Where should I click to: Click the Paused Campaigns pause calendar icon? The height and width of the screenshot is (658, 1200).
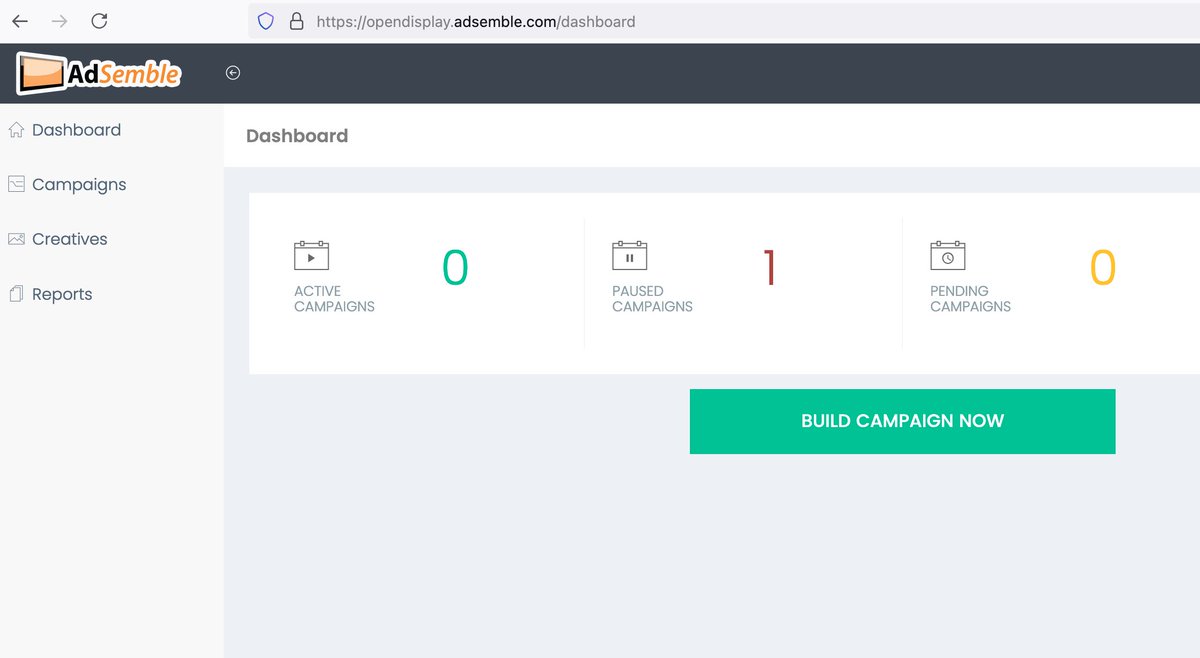[629, 255]
